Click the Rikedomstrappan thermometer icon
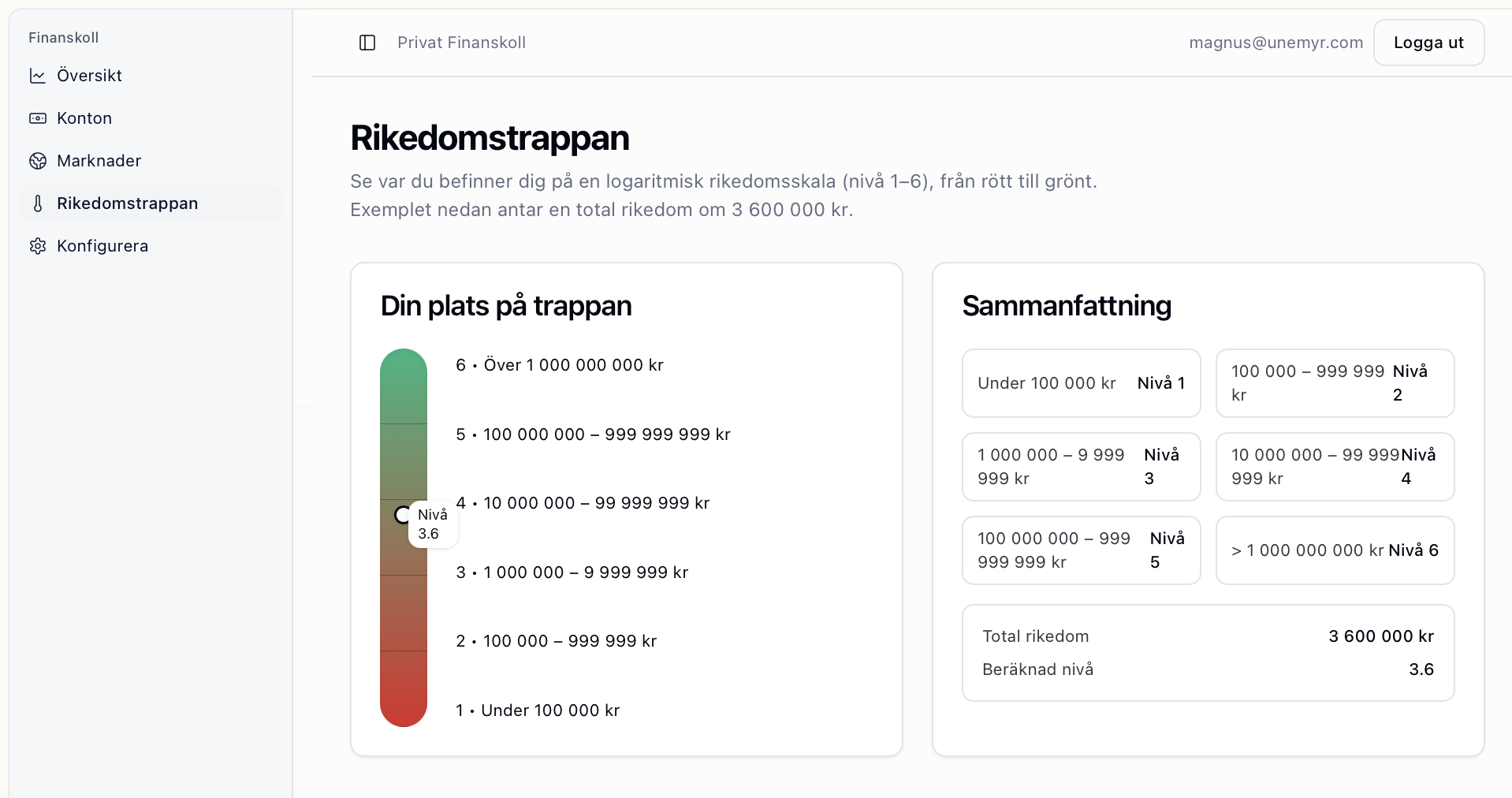The height and width of the screenshot is (798, 1512). [37, 203]
